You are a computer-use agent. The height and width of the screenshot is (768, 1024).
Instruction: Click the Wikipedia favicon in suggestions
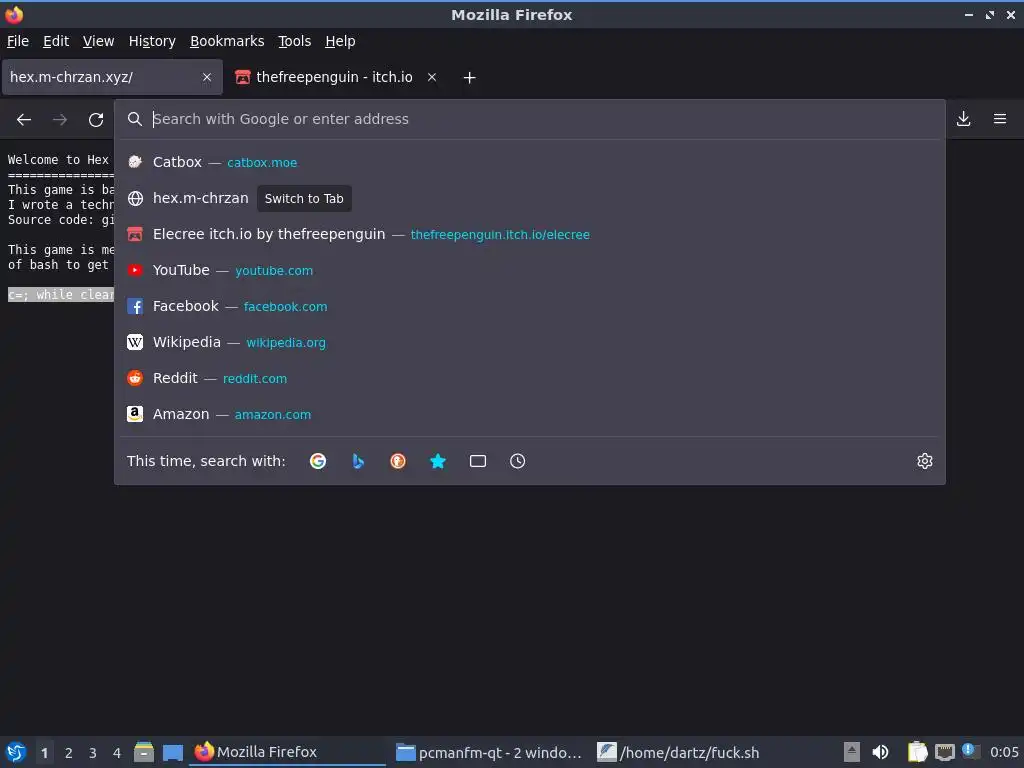coord(135,342)
